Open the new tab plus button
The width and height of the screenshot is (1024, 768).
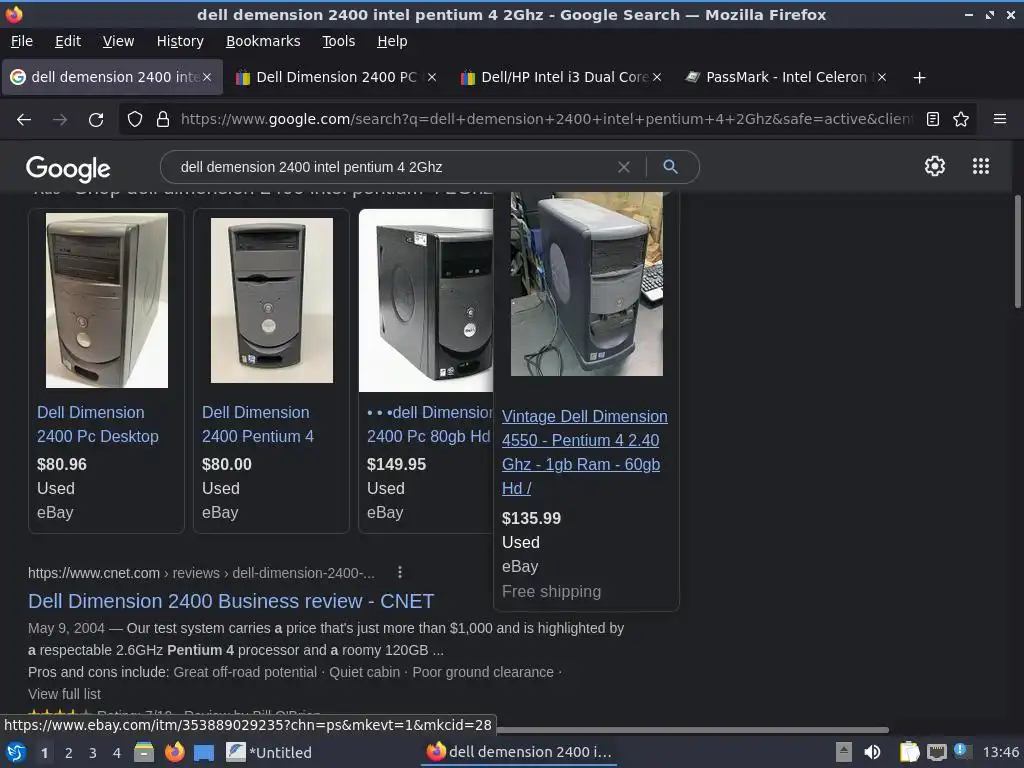click(x=919, y=78)
